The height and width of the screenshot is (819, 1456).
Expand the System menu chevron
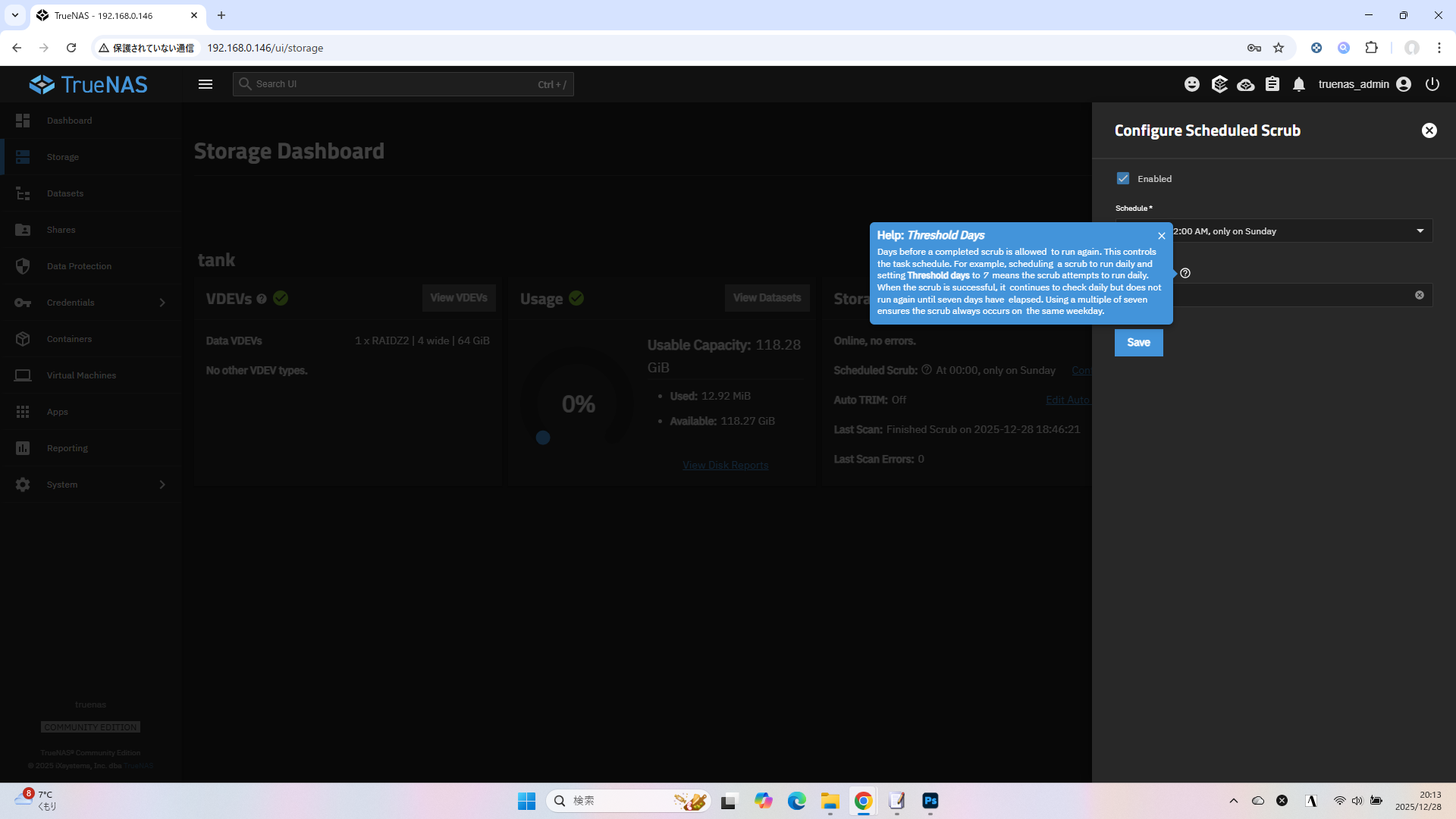click(x=162, y=485)
